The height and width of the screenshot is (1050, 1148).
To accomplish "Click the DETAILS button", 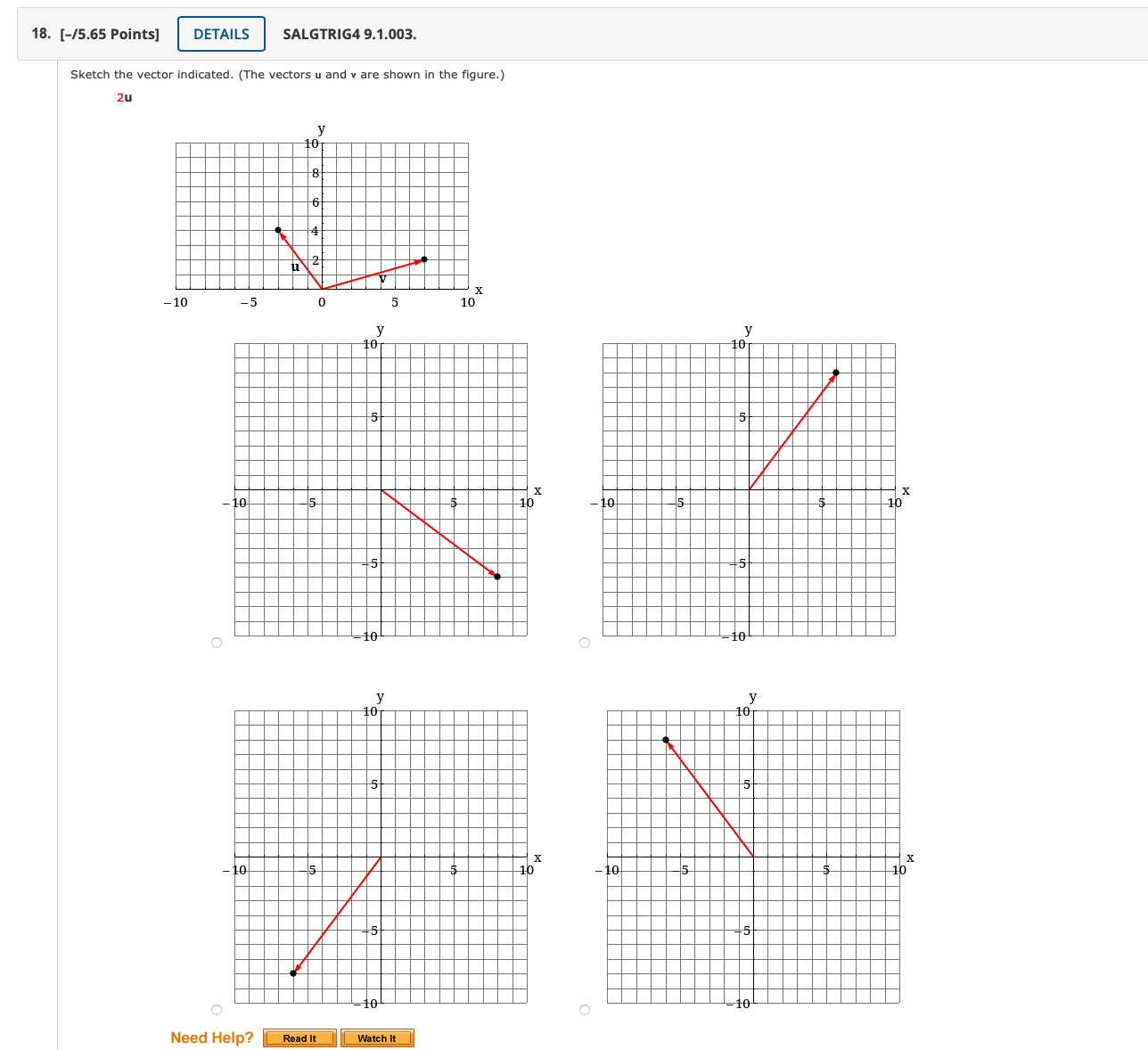I will point(221,33).
